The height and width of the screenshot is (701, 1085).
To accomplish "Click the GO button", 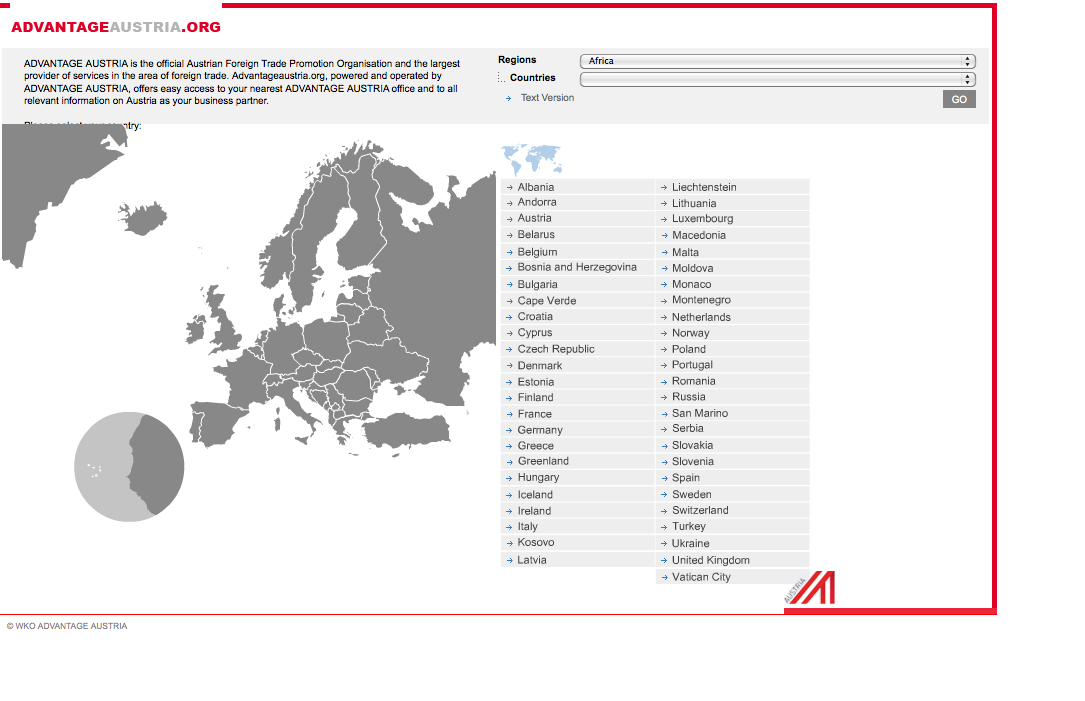I will [959, 99].
